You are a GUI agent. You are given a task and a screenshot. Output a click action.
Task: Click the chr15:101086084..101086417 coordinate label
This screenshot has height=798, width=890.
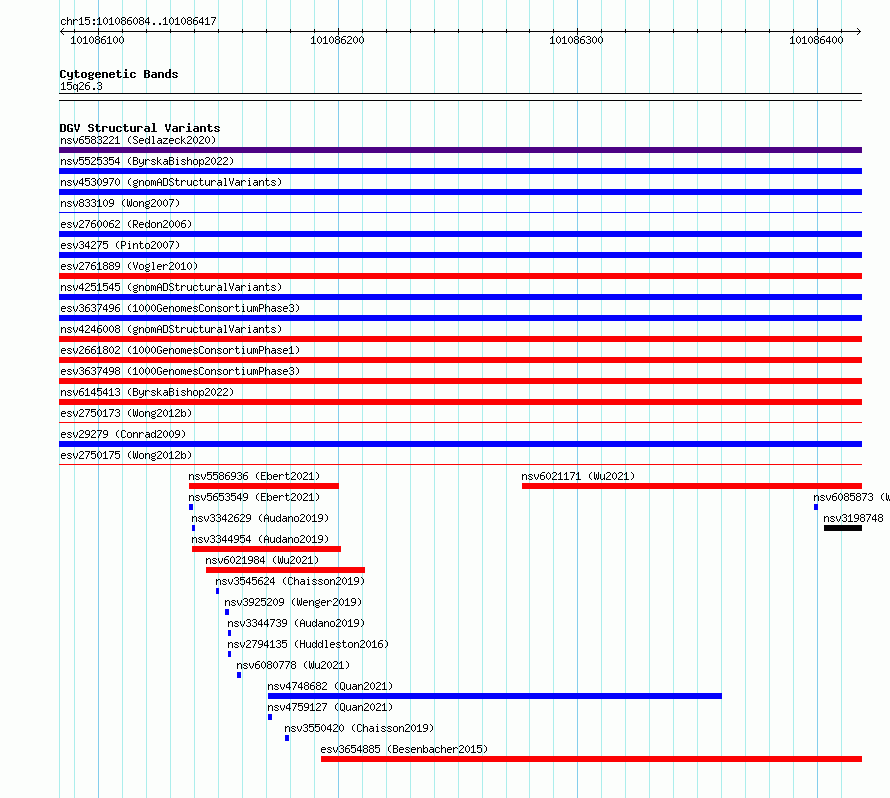(x=138, y=21)
